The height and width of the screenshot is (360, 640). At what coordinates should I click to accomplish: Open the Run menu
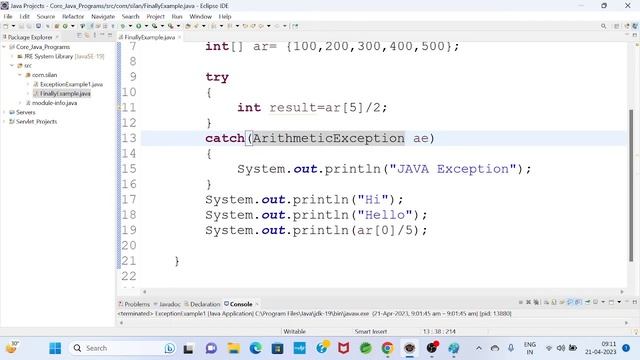tap(177, 16)
